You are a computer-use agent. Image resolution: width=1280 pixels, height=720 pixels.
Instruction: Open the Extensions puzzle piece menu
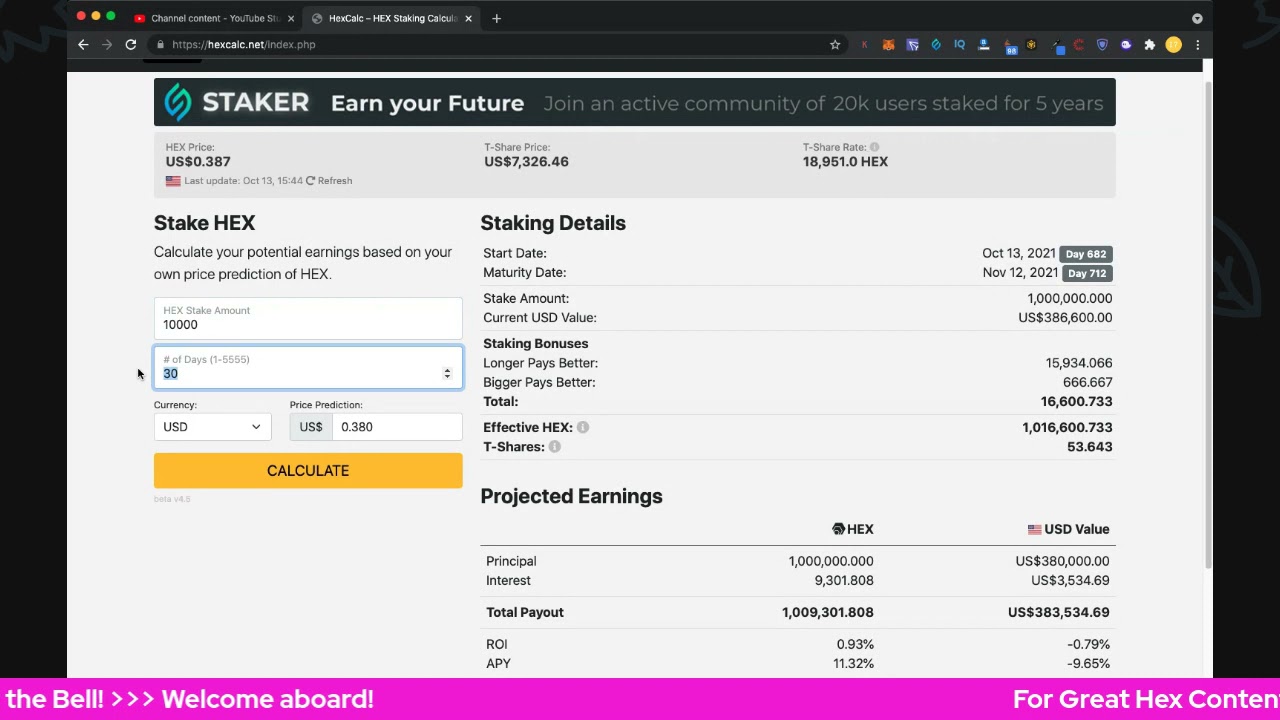click(x=1150, y=44)
